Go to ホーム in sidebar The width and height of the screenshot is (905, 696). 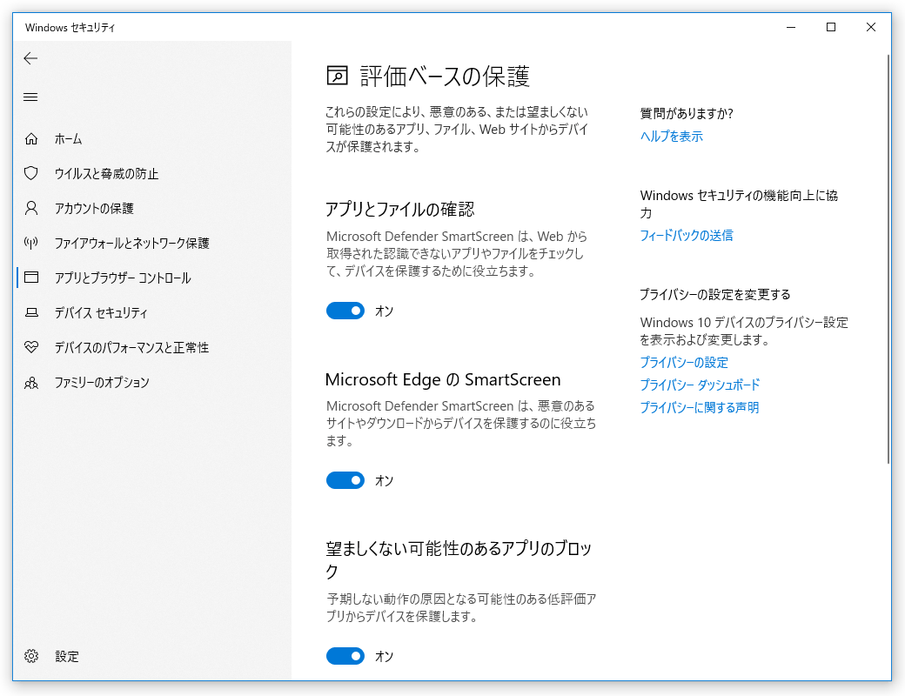[68, 139]
